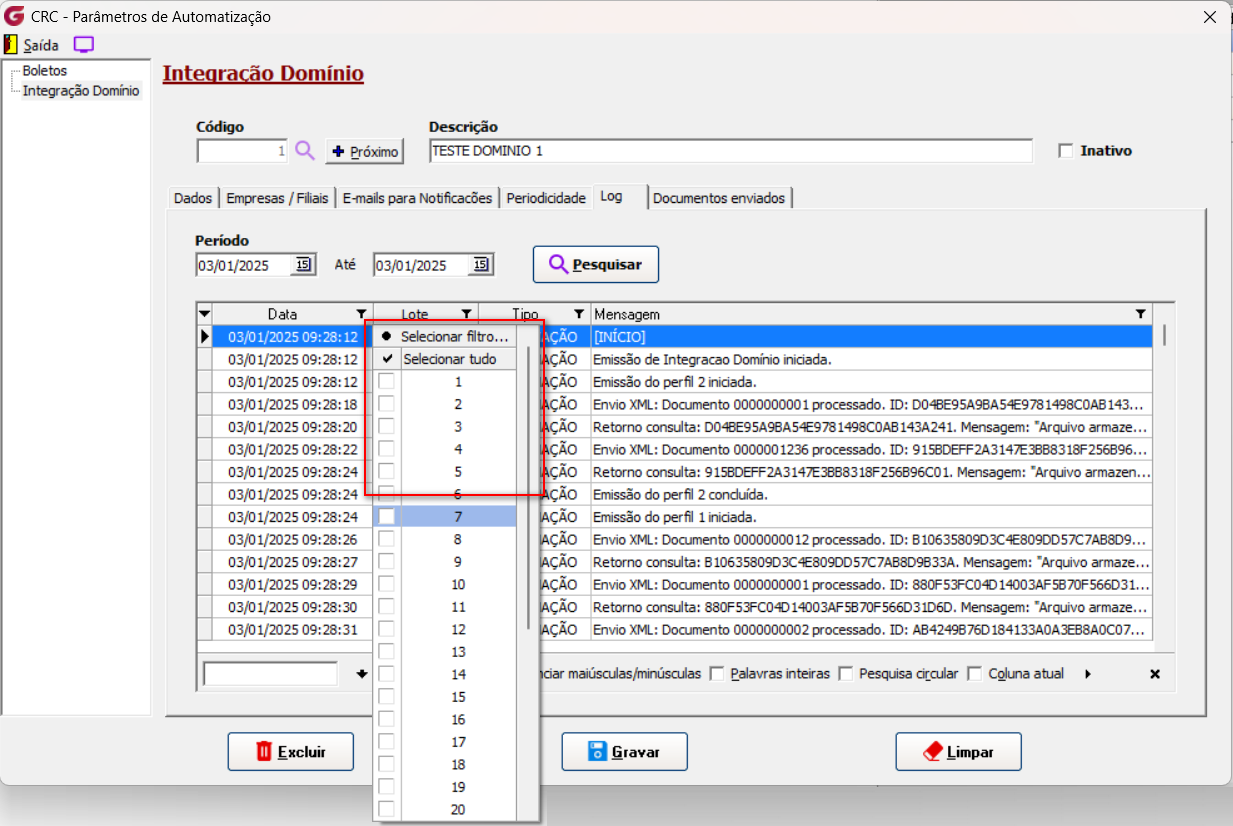Click the right arrow in search options bar
1233x826 pixels.
(x=1088, y=674)
